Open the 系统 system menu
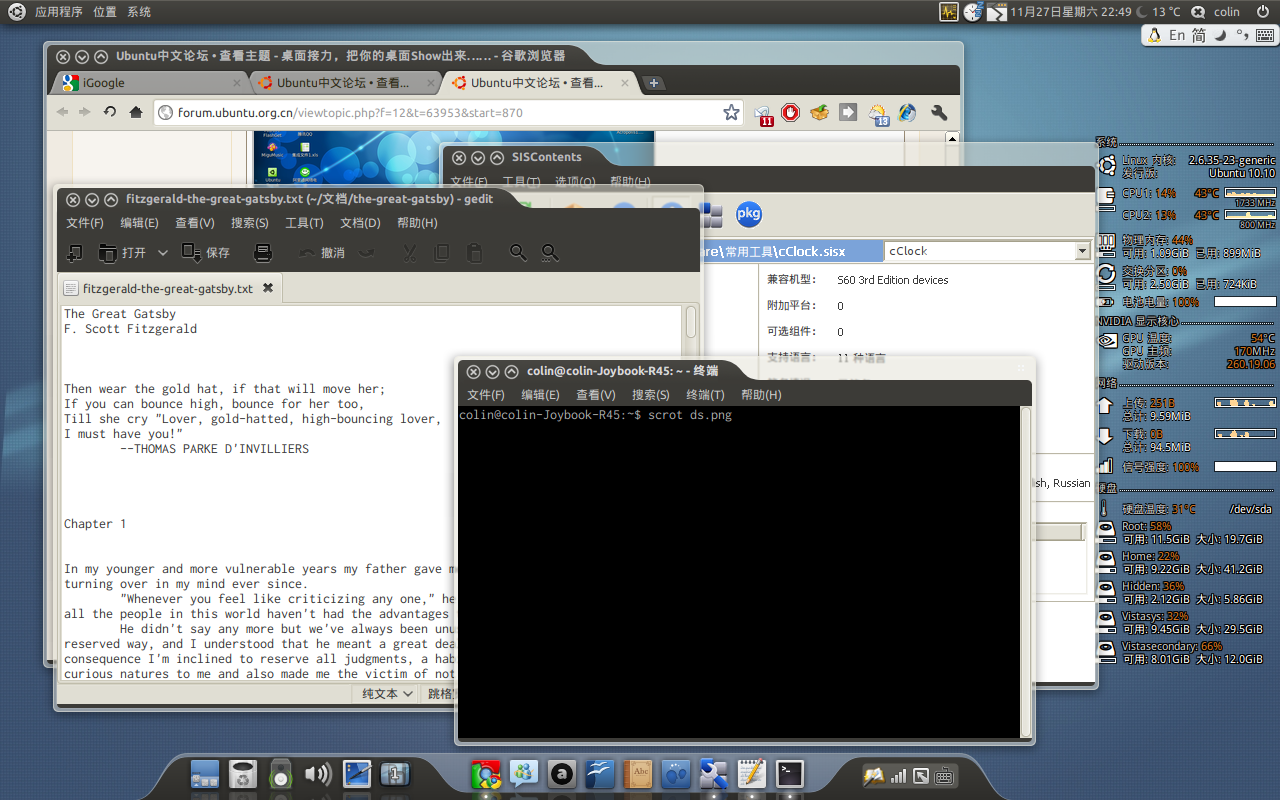 tap(140, 12)
